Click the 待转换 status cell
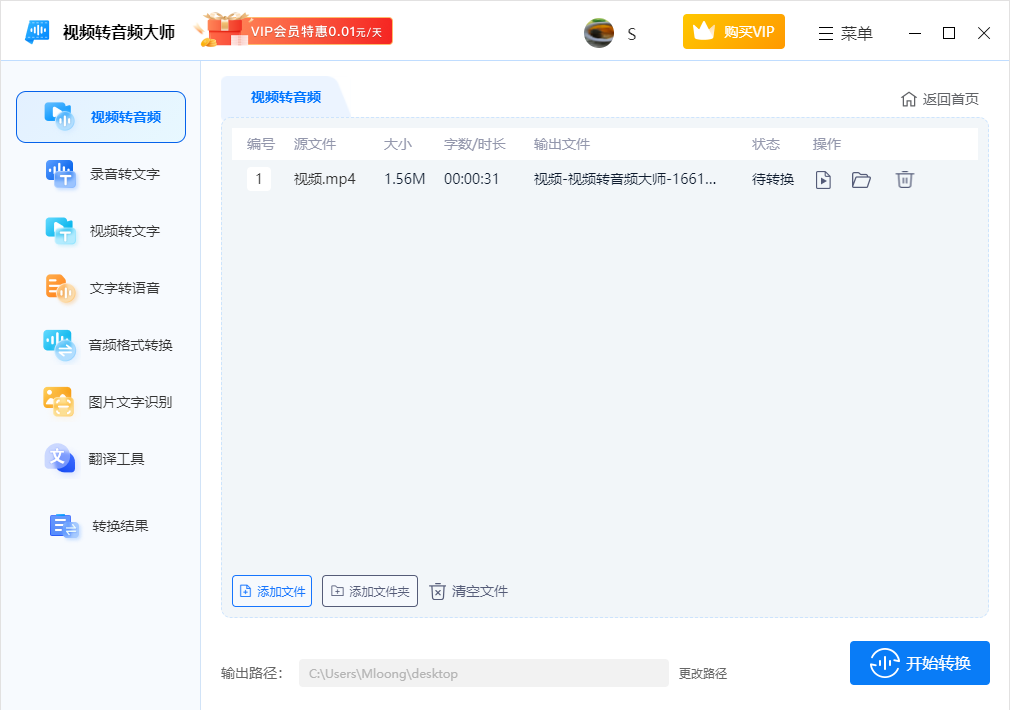The height and width of the screenshot is (710, 1010). coord(773,179)
